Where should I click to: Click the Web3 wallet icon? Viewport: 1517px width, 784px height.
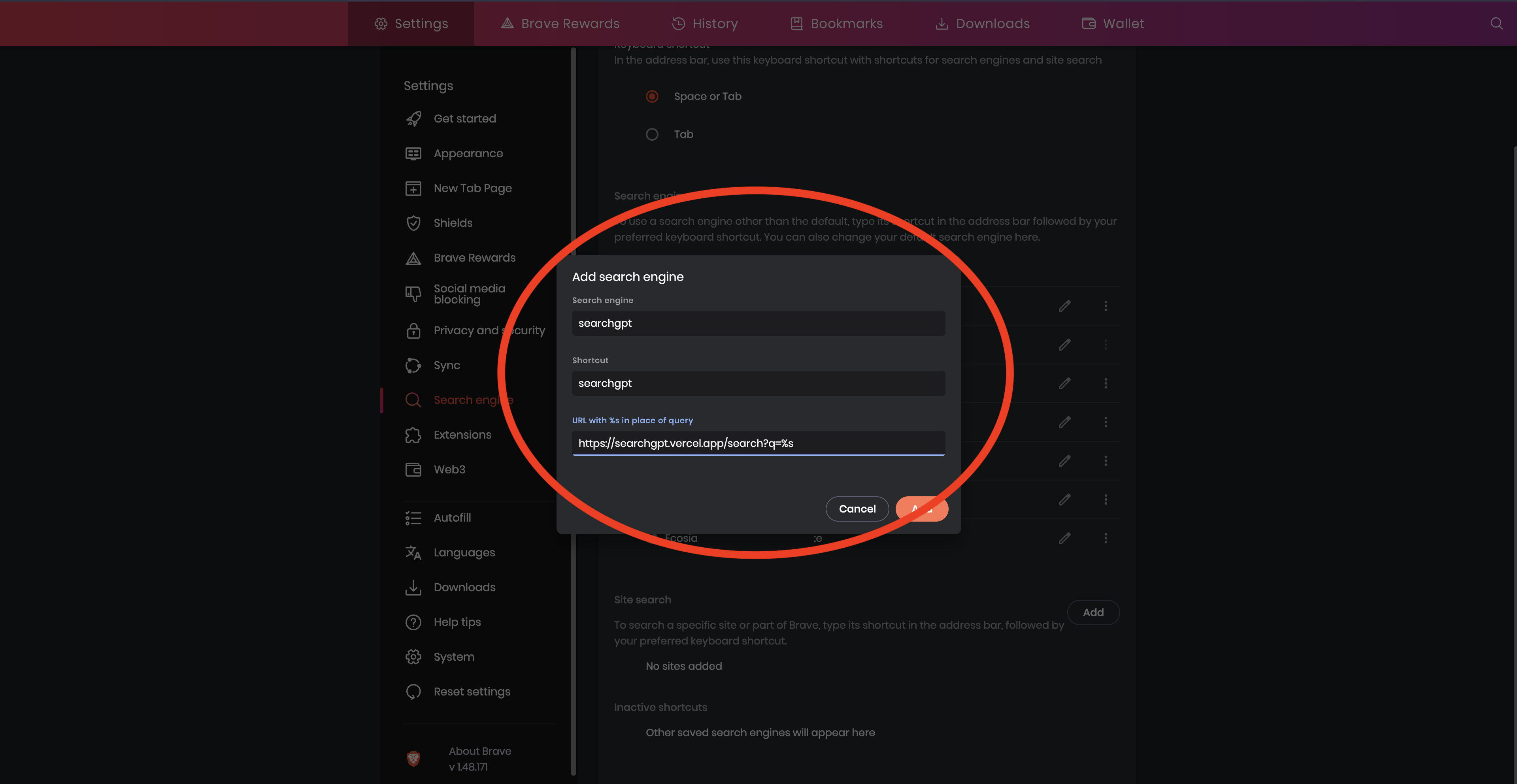[x=414, y=469]
